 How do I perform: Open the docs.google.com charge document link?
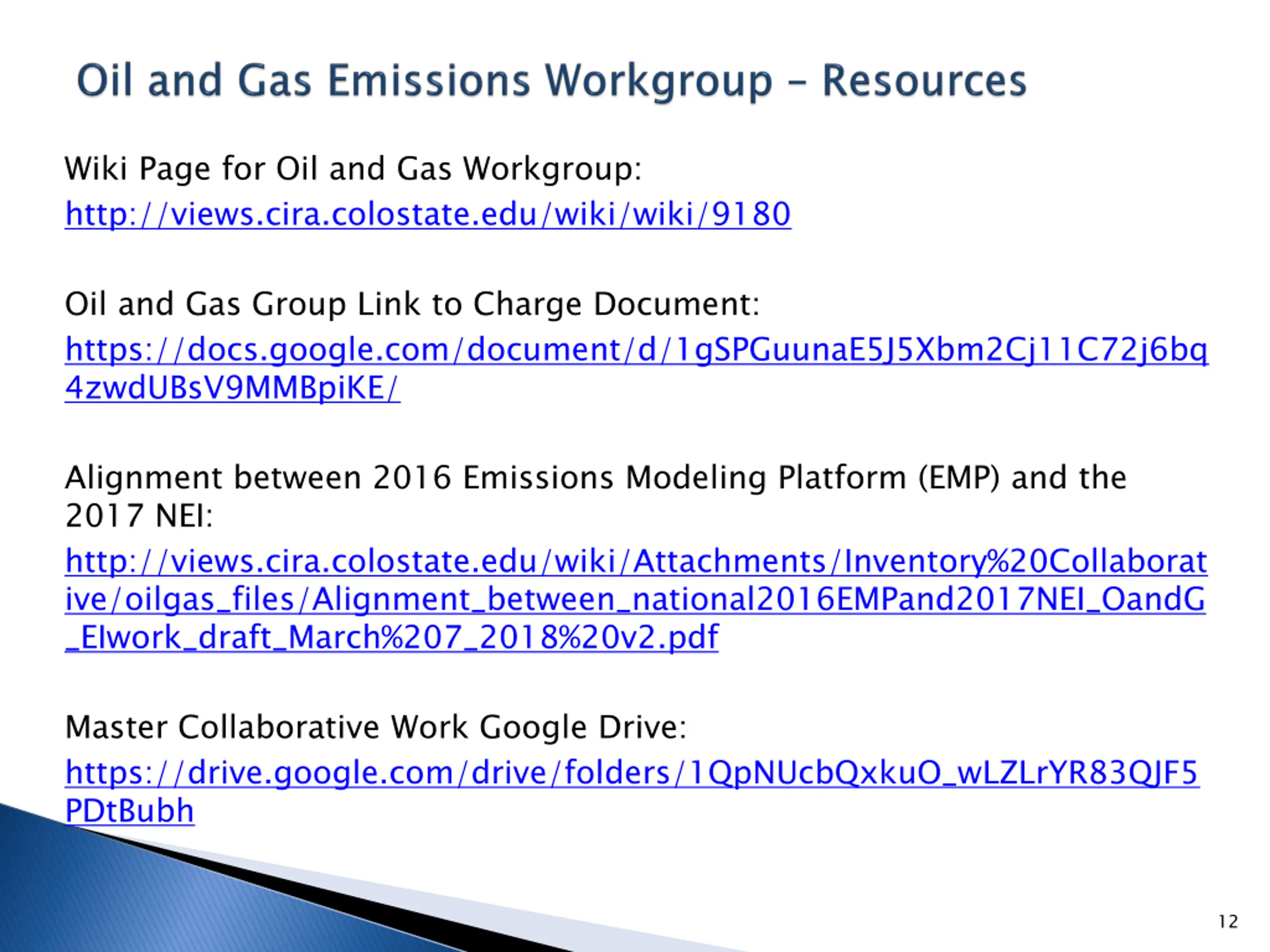(x=636, y=368)
